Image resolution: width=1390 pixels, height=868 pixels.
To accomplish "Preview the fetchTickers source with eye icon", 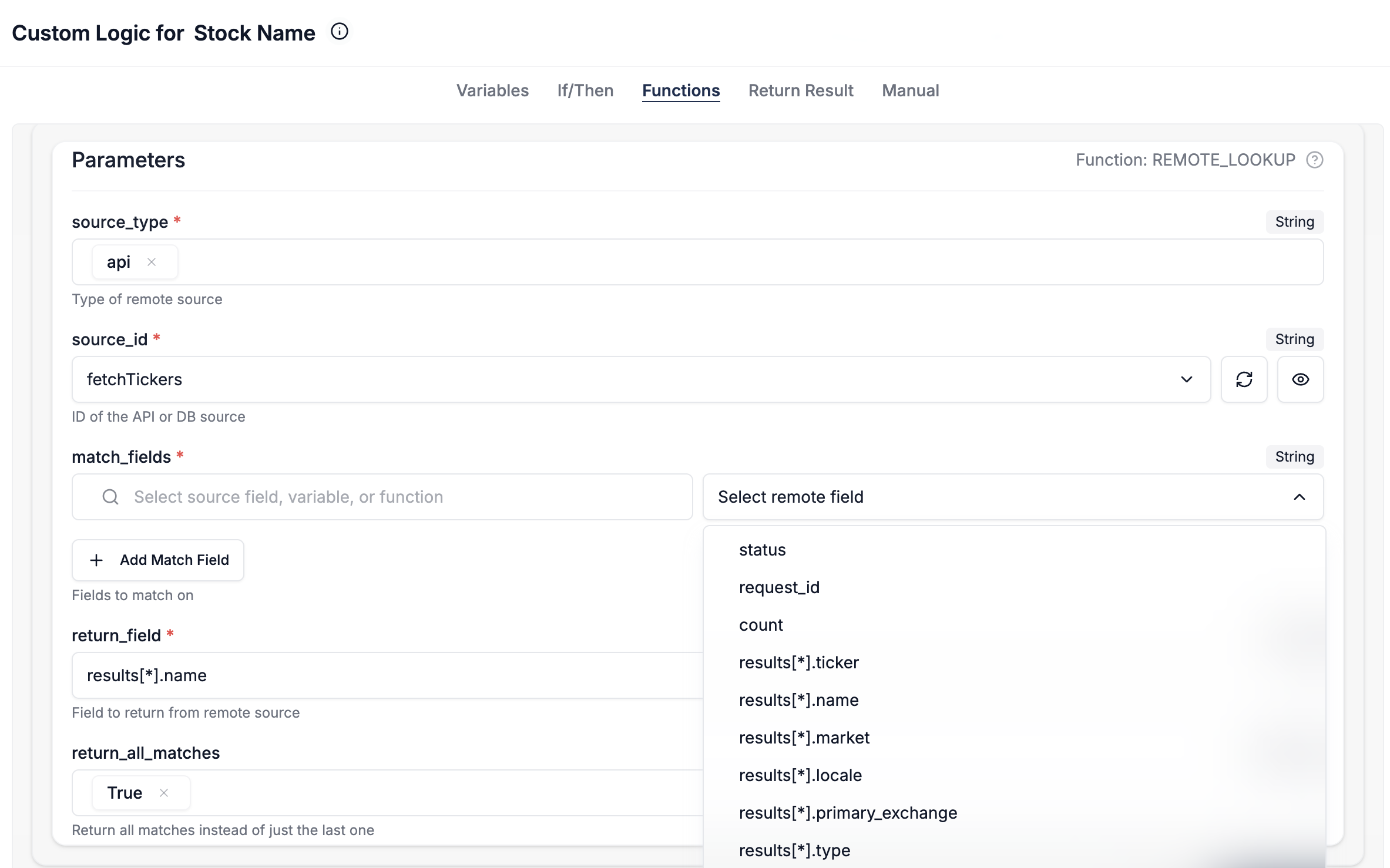I will (1300, 379).
